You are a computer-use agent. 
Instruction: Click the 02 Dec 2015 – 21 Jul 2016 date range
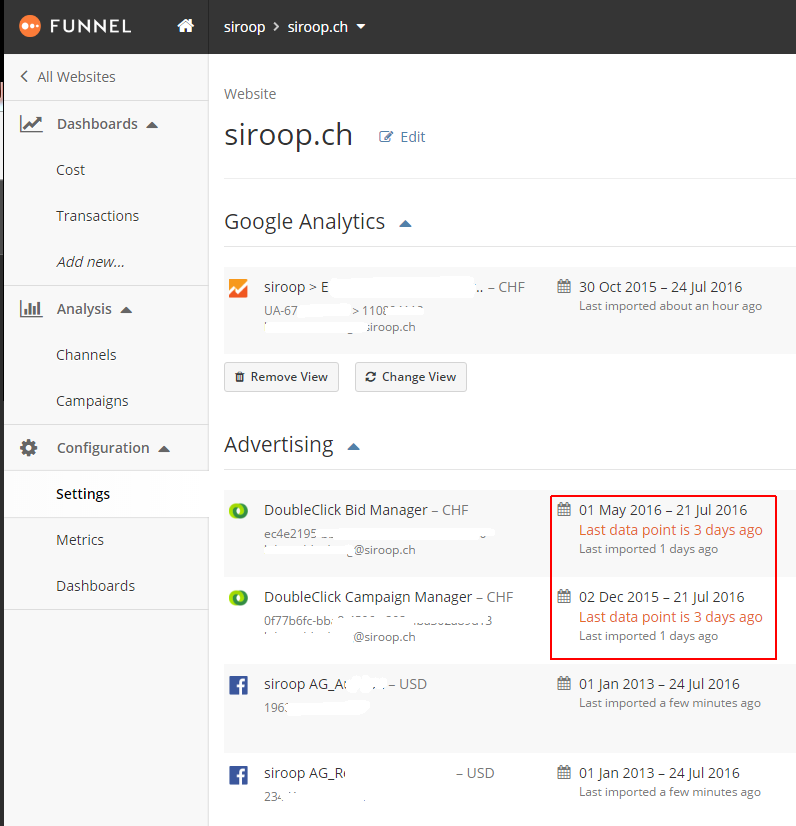coord(662,597)
